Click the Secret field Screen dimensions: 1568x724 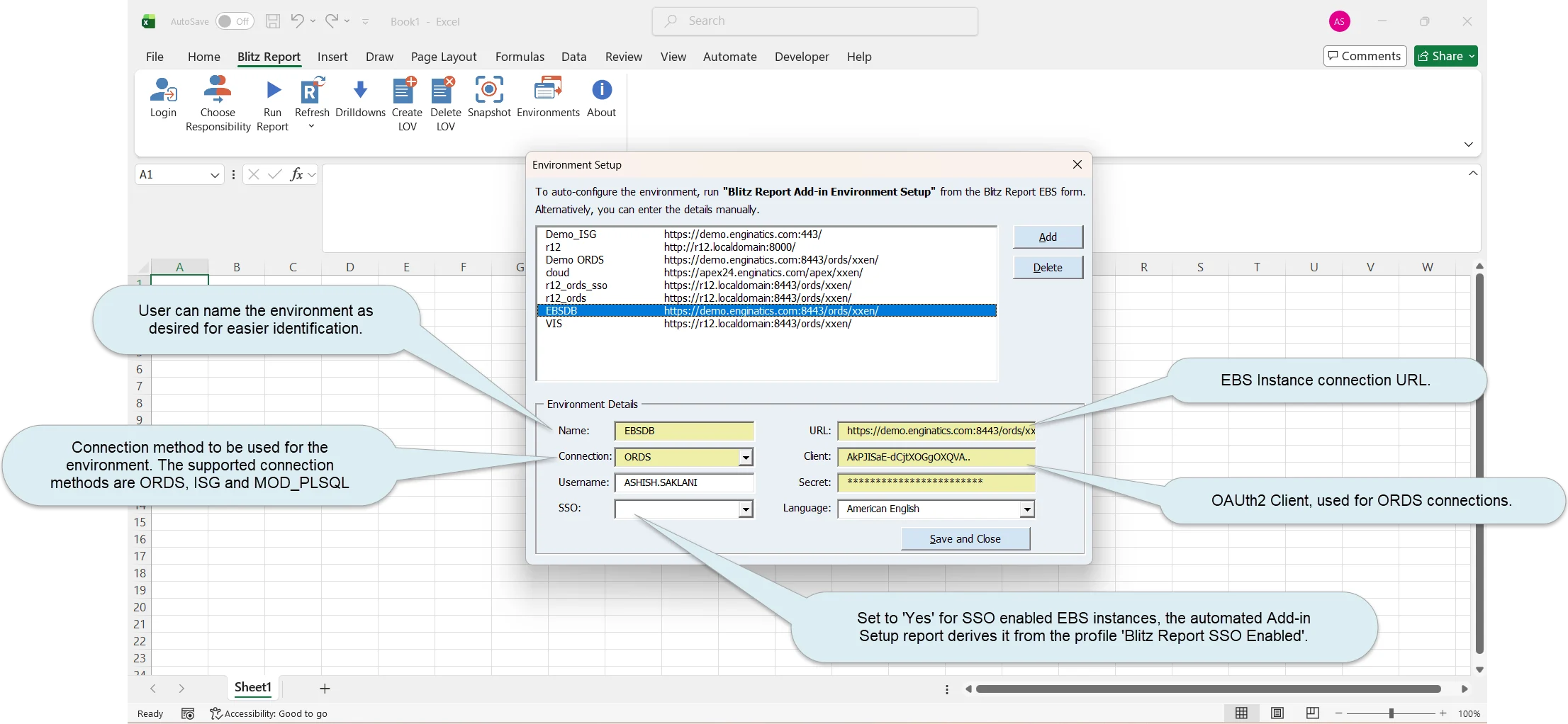[x=936, y=482]
